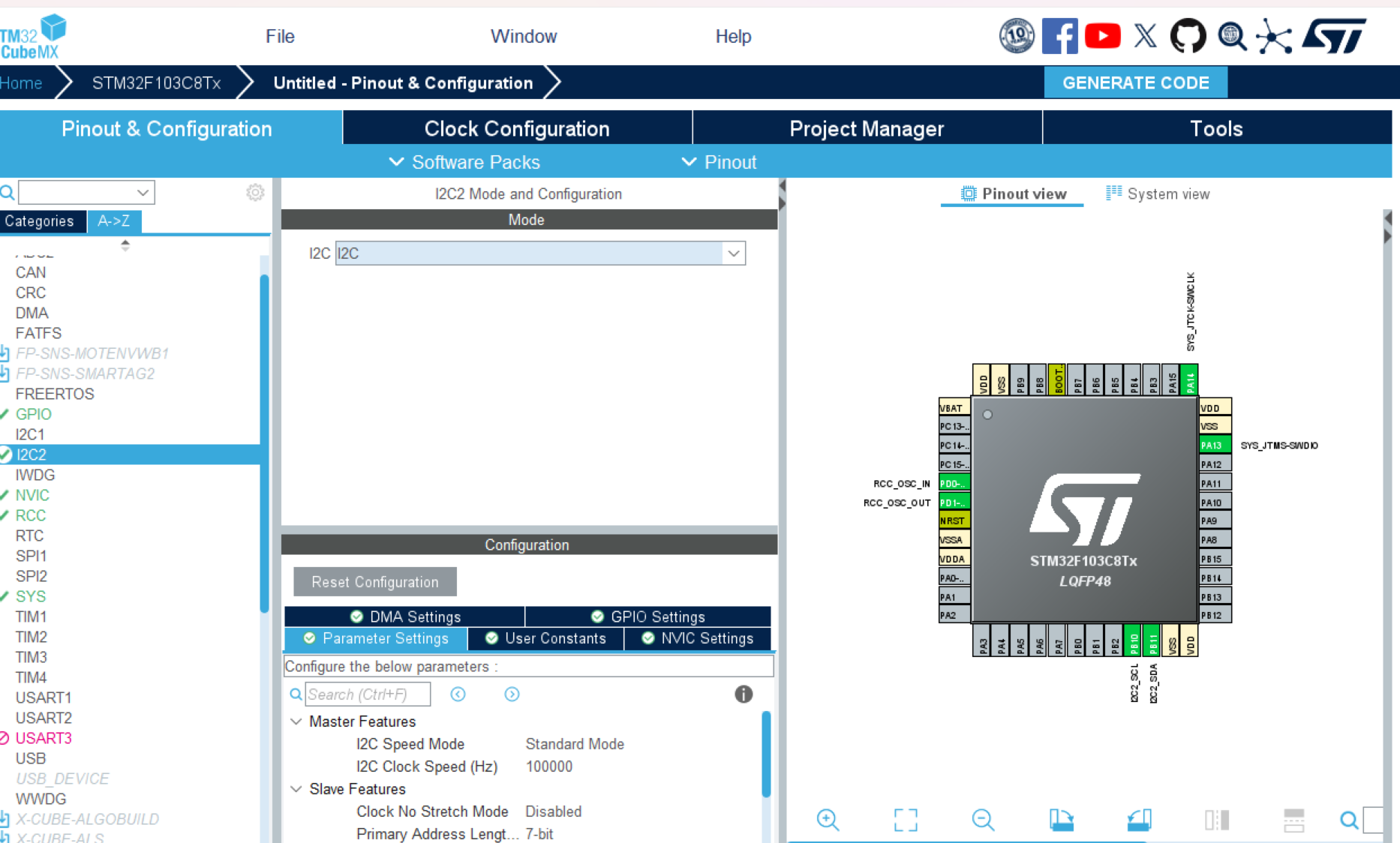Switch to System view
The width and height of the screenshot is (1400, 843).
1158,193
